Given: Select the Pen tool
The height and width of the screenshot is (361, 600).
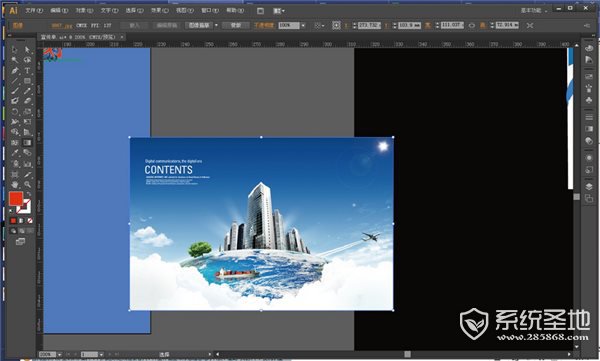Looking at the screenshot, I should tap(15, 70).
